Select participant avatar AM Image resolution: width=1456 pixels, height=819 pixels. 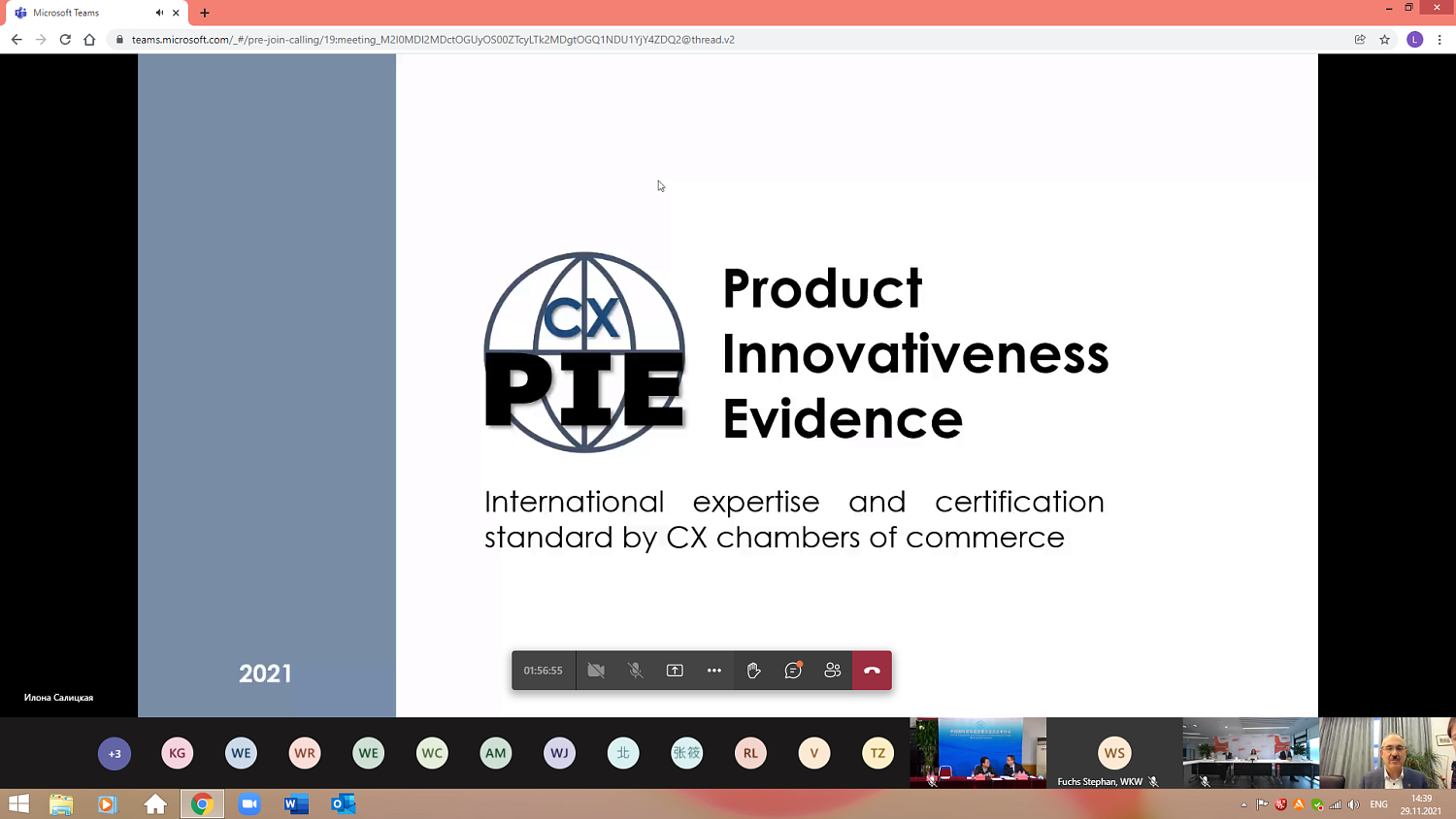[x=496, y=753]
